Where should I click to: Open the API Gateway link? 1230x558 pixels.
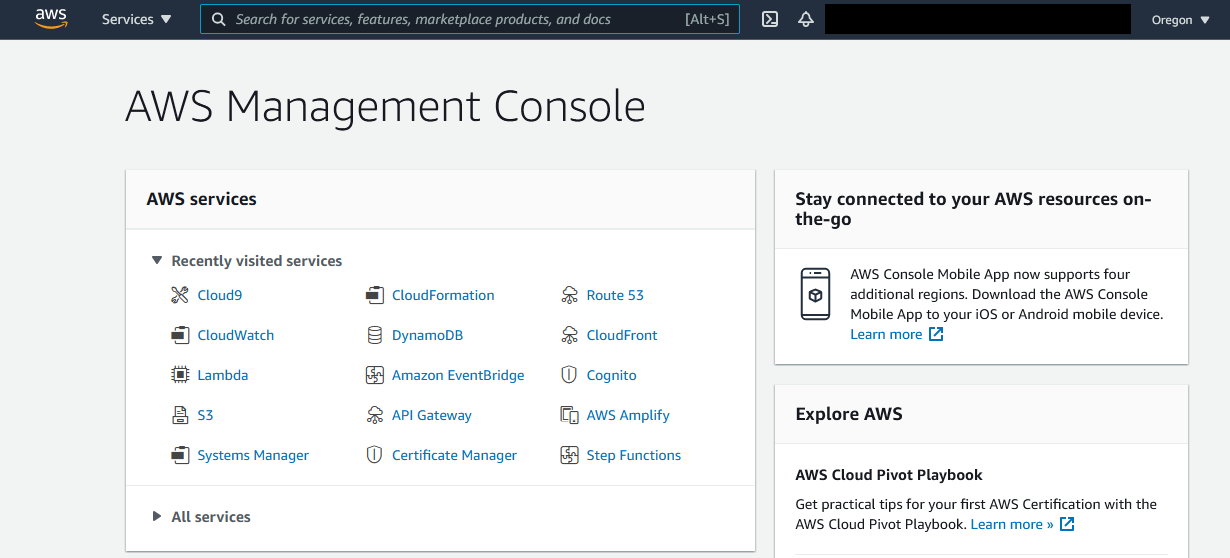coord(432,415)
